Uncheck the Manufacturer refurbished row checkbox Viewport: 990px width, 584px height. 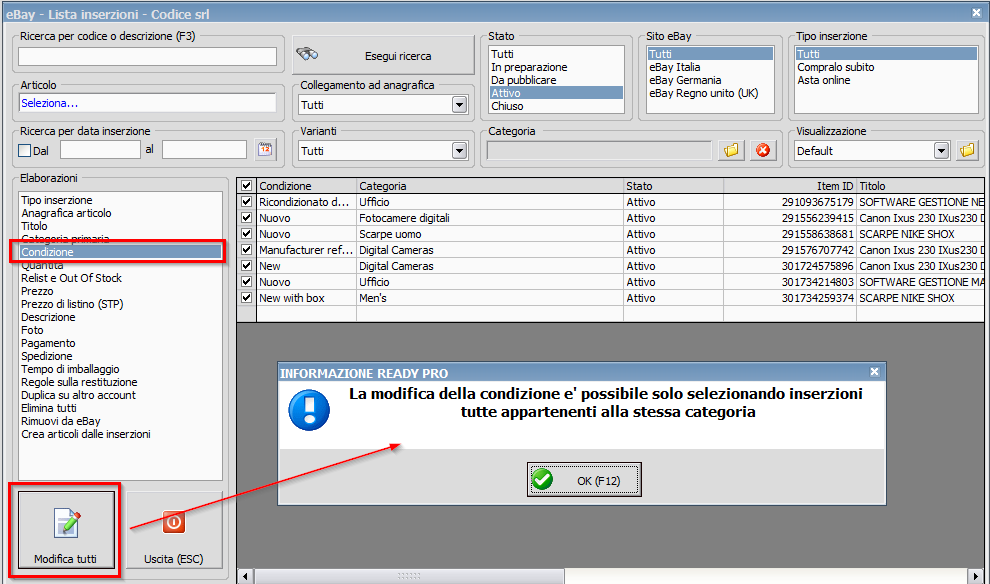tap(246, 249)
